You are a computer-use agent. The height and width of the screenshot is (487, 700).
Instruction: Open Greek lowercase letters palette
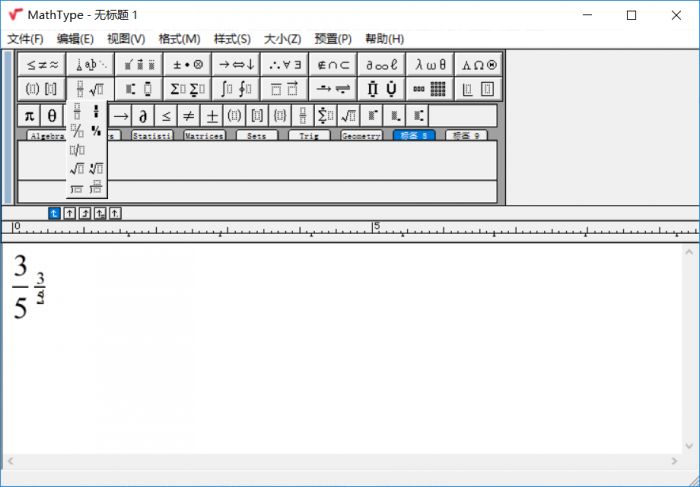(429, 65)
